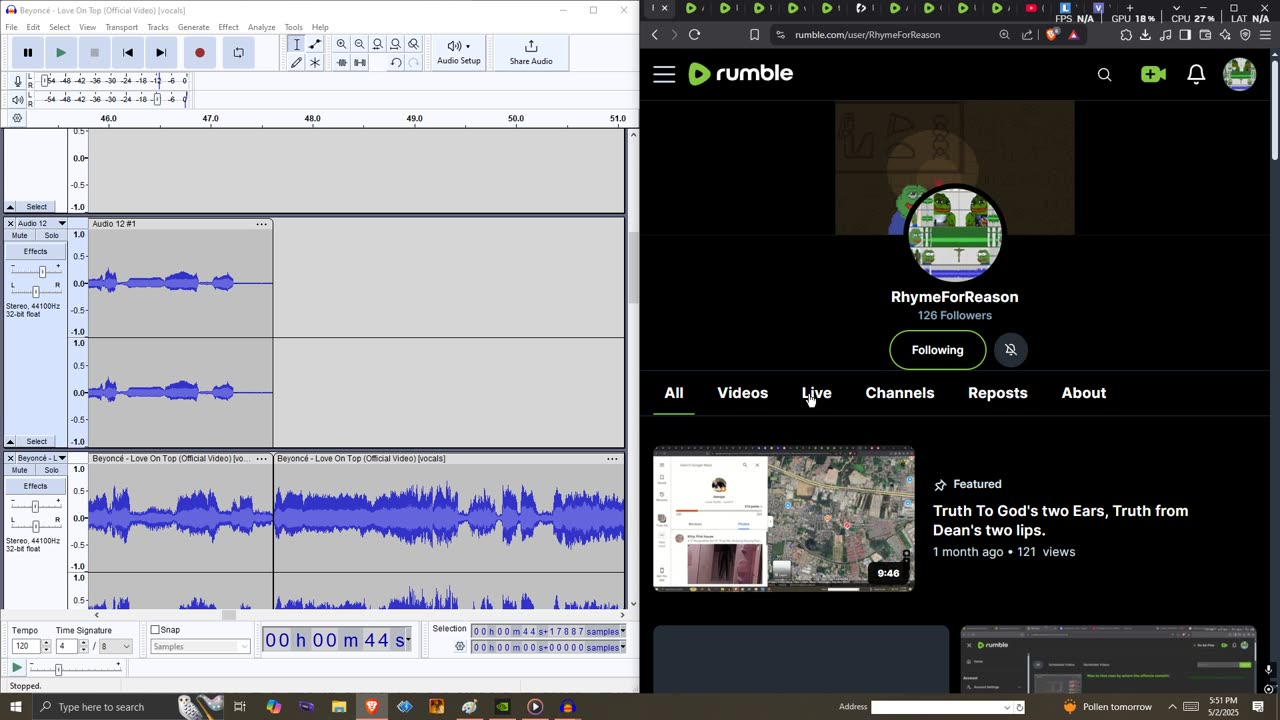Click the Zoom In magnifier
The image size is (1280, 720).
tap(342, 44)
